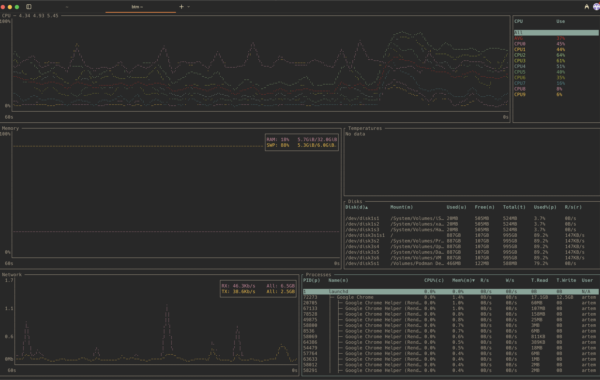Sort processes by Mem%(m) column
The height and width of the screenshot is (380, 600).
(463, 280)
